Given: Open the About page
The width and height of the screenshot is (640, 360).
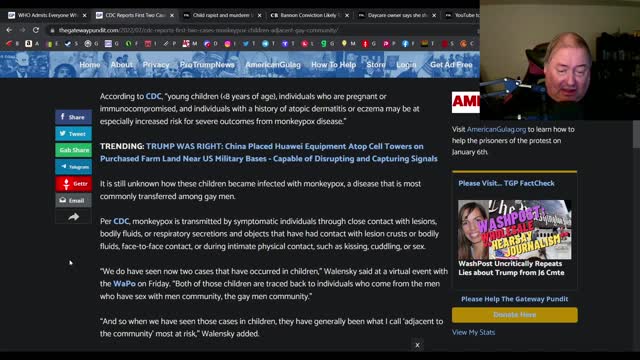Looking at the screenshot, I should pyautogui.click(x=122, y=65).
